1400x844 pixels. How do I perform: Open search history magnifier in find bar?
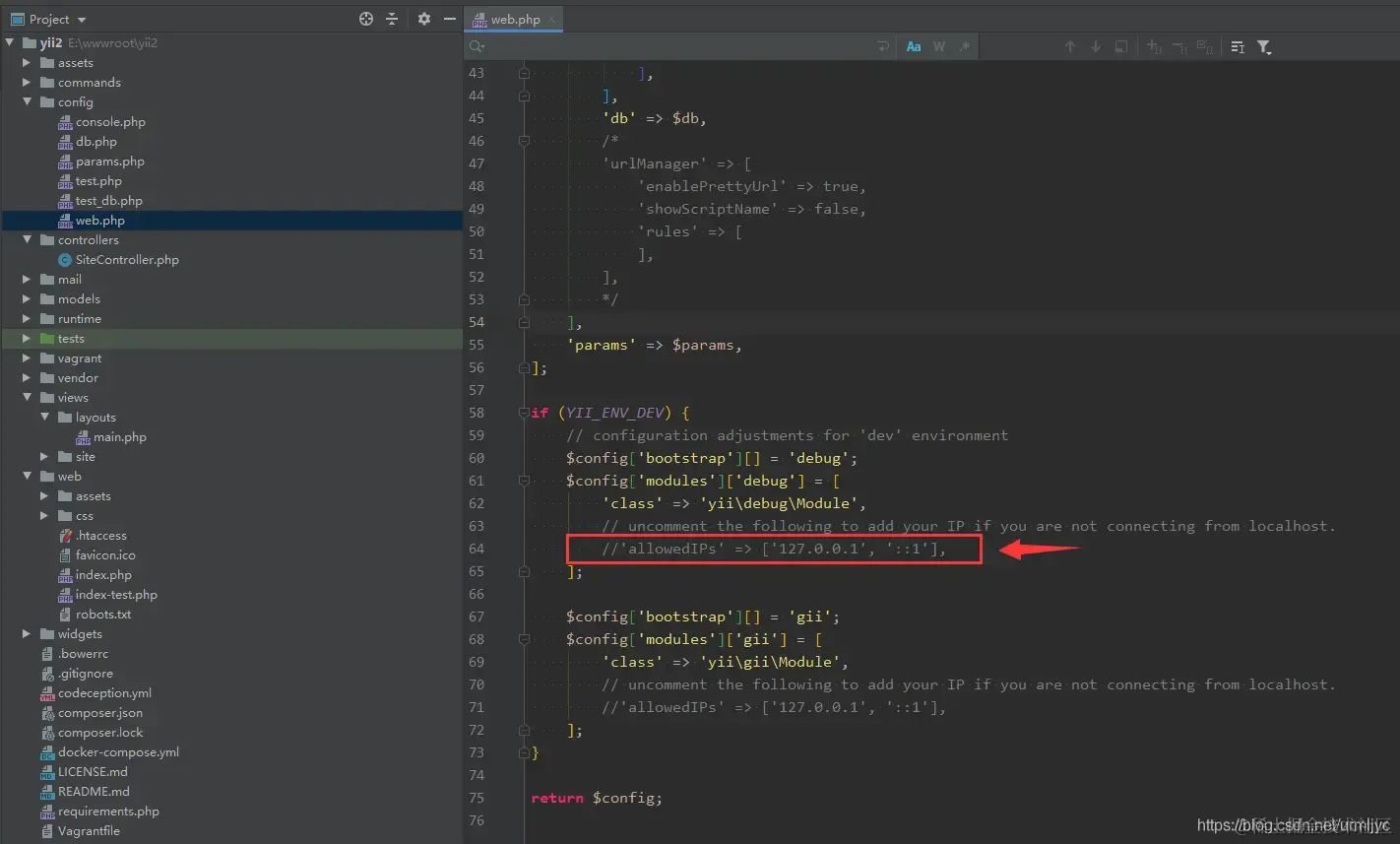point(477,46)
